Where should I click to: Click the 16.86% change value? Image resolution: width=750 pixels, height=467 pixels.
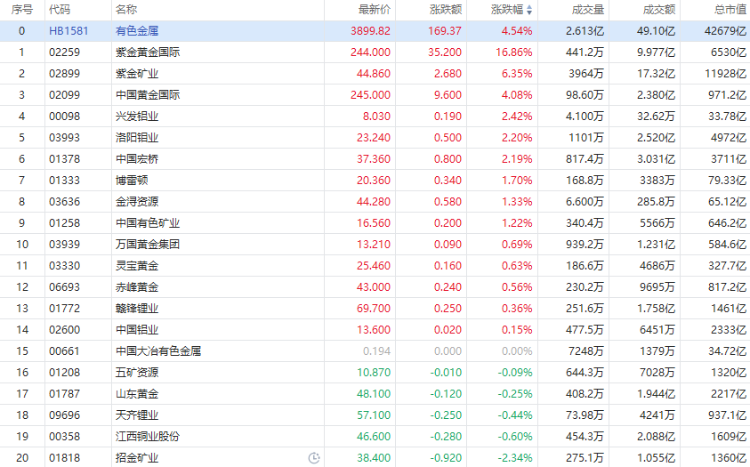[514, 52]
